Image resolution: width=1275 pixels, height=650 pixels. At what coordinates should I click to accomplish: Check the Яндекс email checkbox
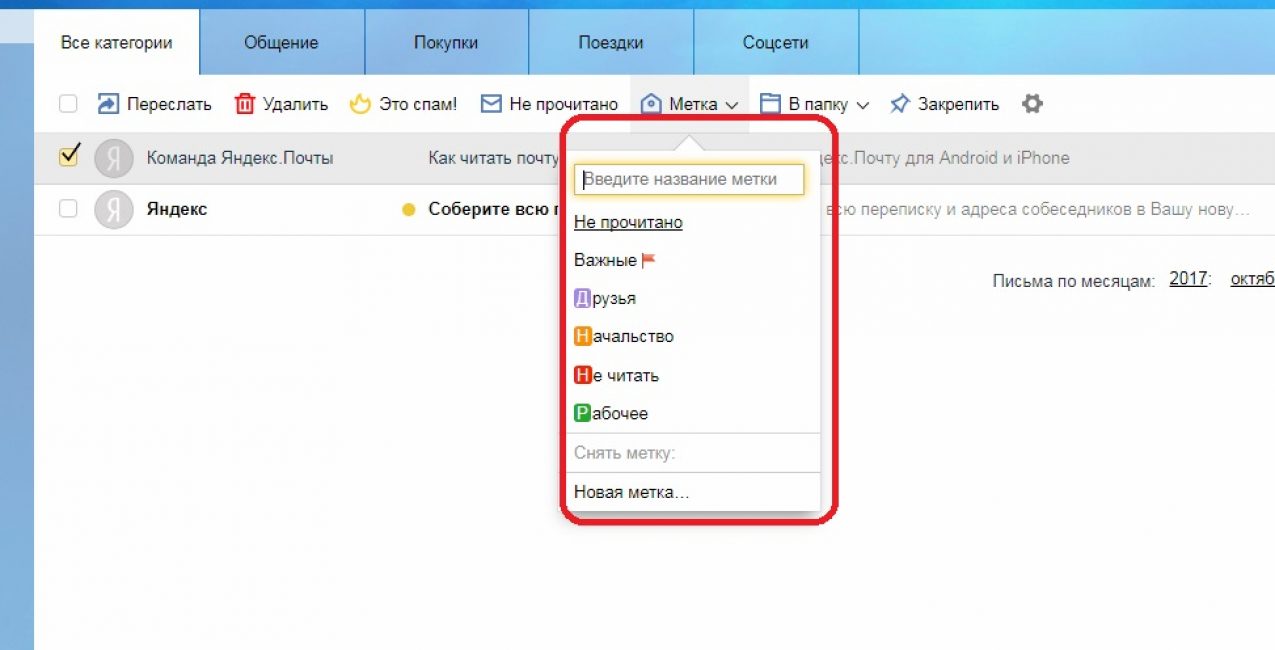tap(68, 209)
